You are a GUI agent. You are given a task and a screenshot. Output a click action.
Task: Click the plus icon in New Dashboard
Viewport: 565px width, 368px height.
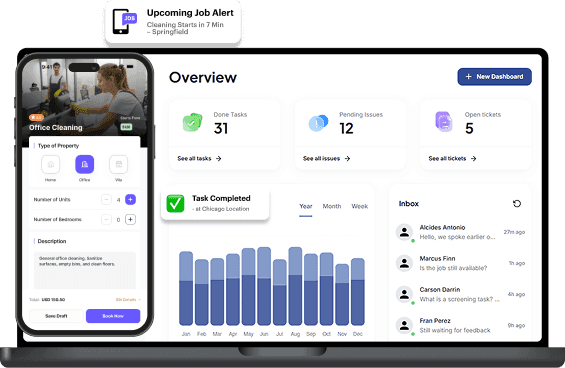coord(468,77)
